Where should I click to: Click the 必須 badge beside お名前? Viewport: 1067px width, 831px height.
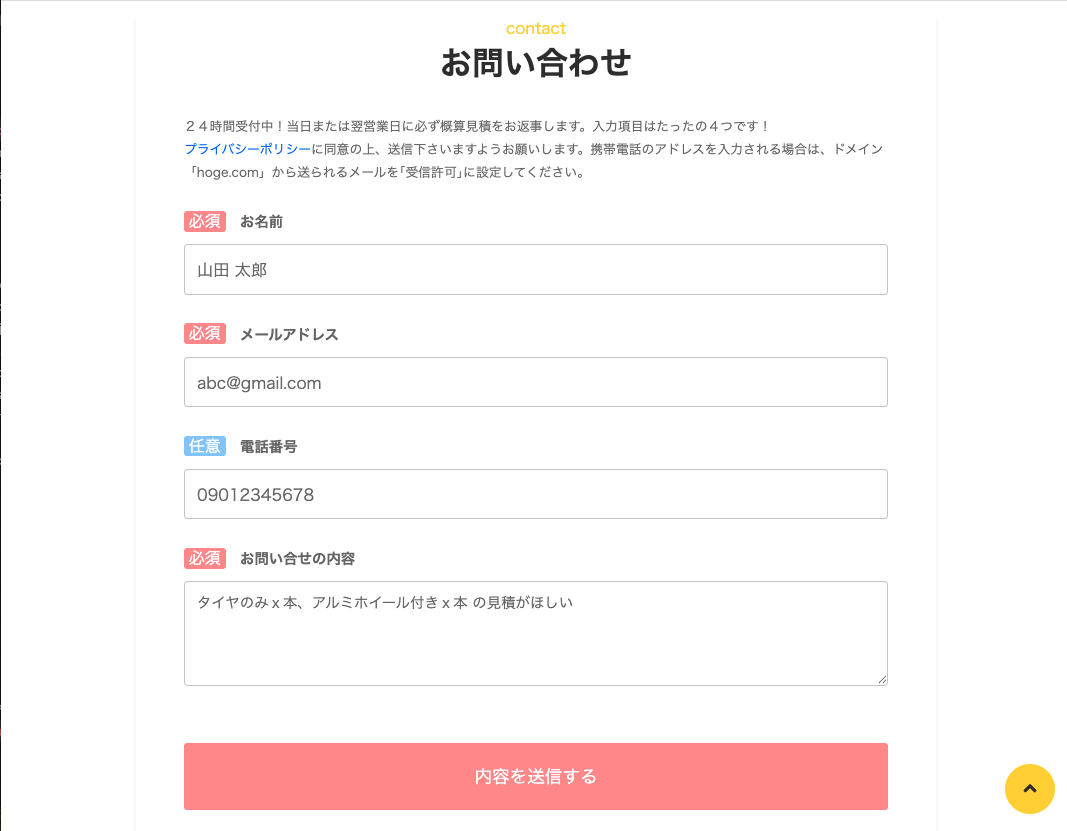pos(205,221)
